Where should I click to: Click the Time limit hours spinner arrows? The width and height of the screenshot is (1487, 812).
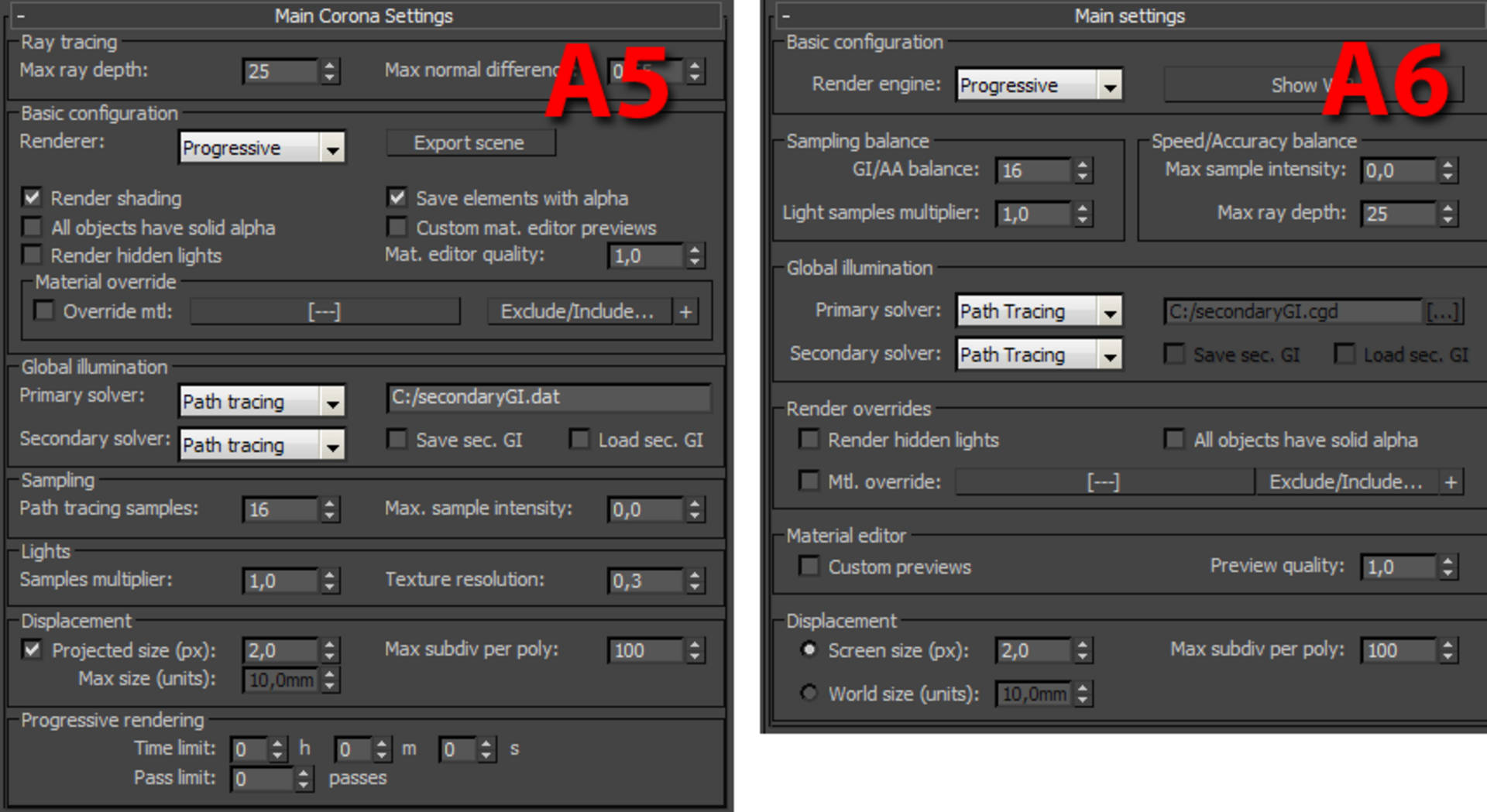(x=278, y=749)
